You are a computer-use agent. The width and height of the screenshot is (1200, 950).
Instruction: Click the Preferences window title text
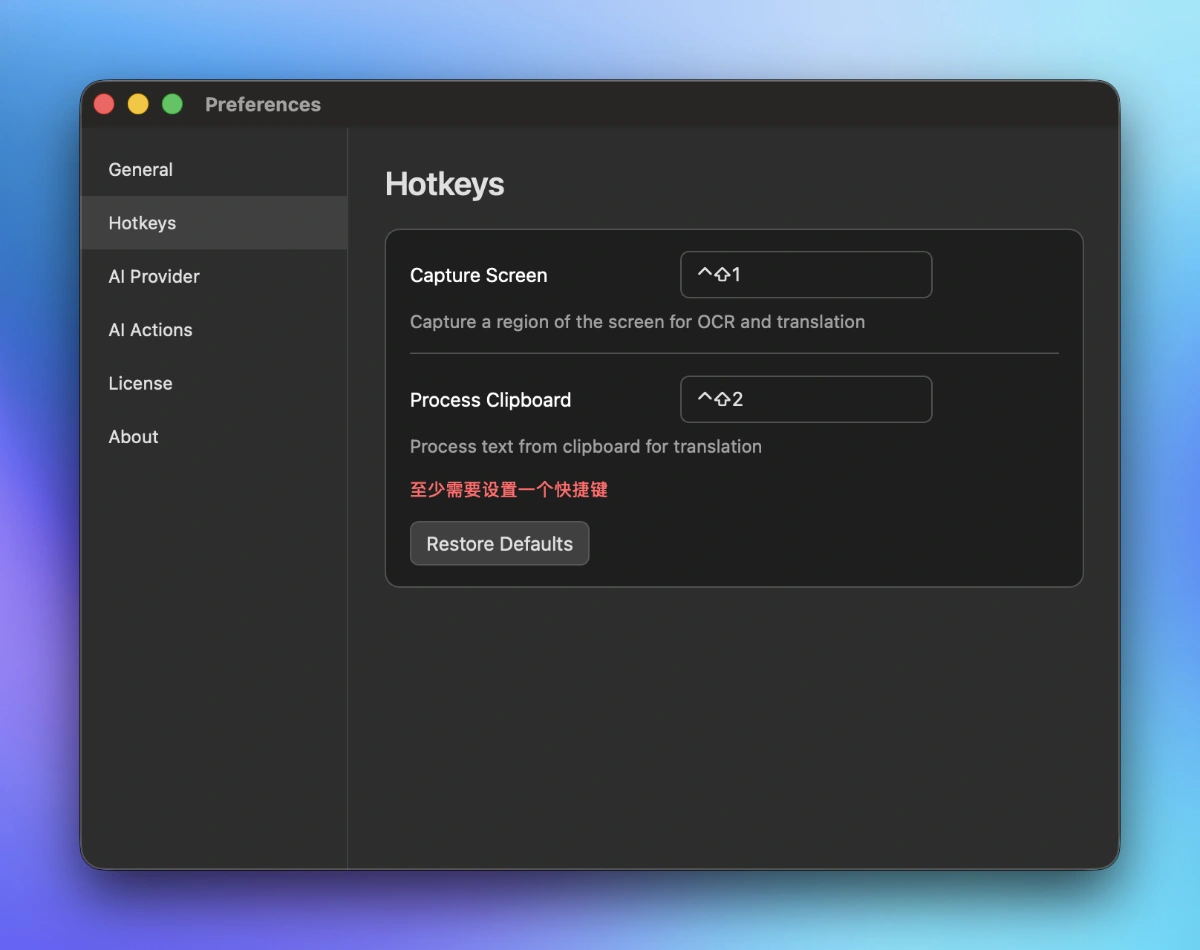pos(263,105)
